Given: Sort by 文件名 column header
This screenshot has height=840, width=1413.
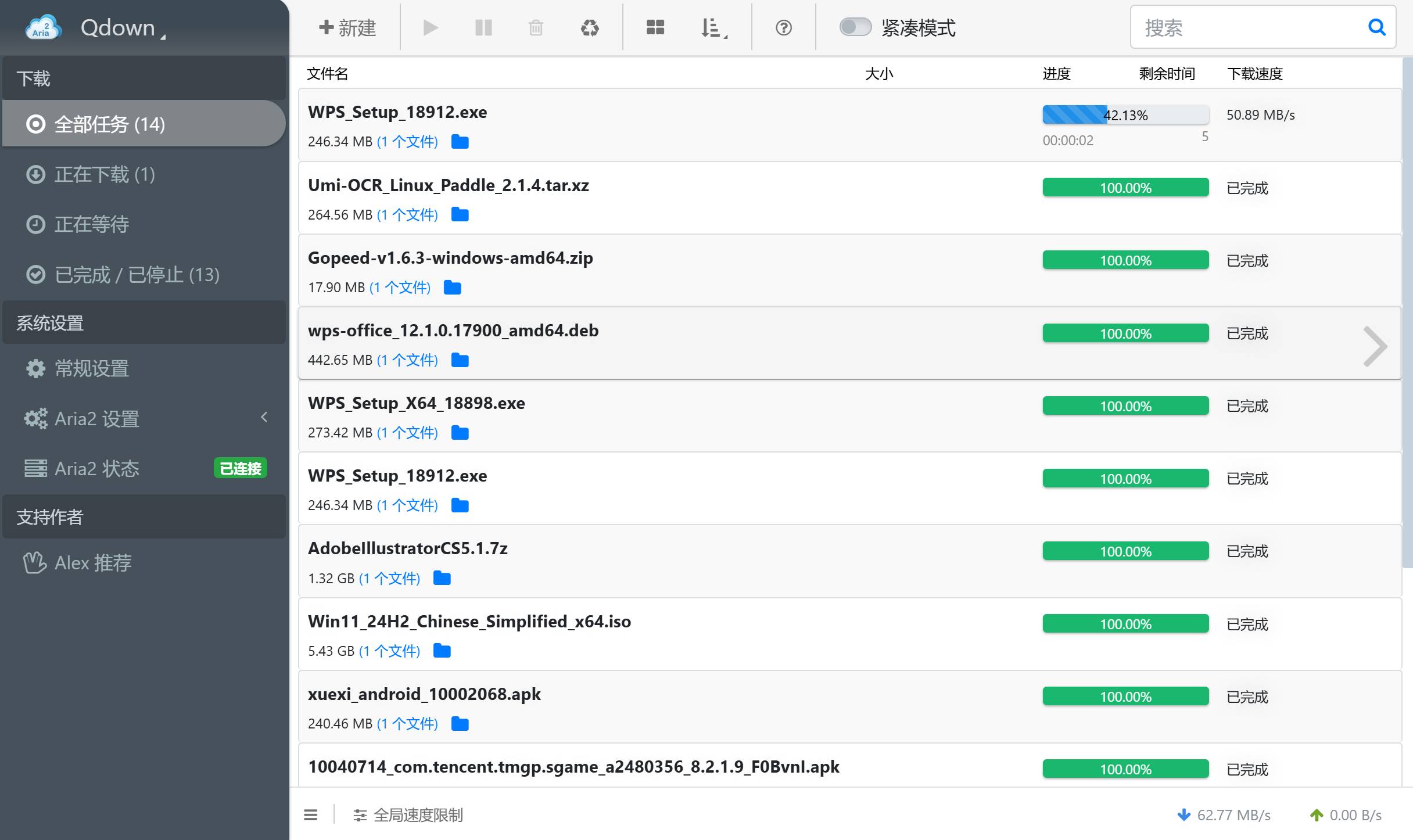Looking at the screenshot, I should (328, 74).
